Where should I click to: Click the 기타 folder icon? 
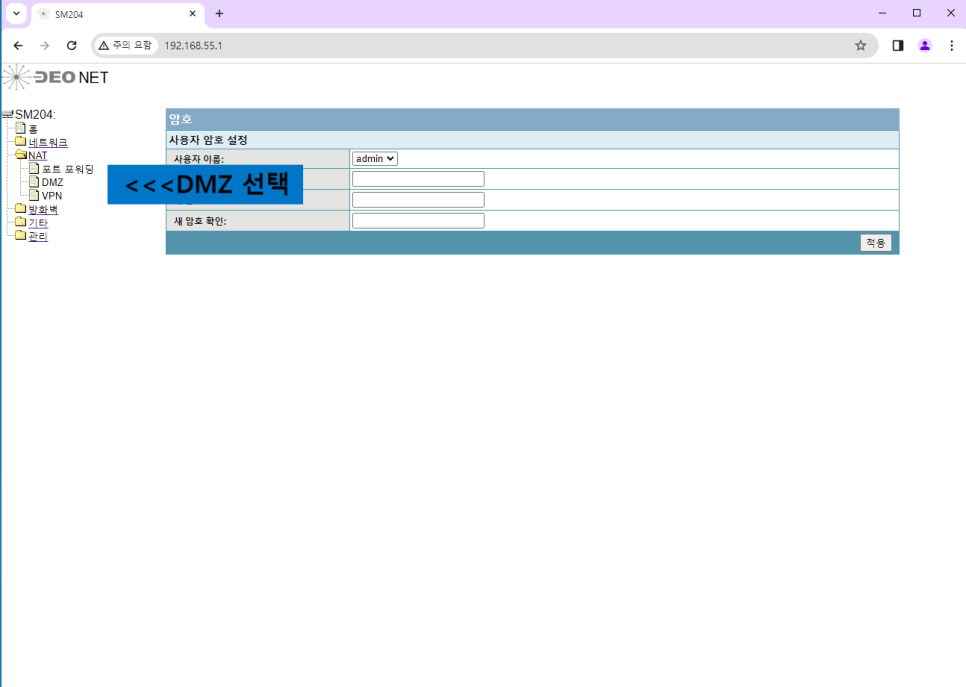[20, 222]
